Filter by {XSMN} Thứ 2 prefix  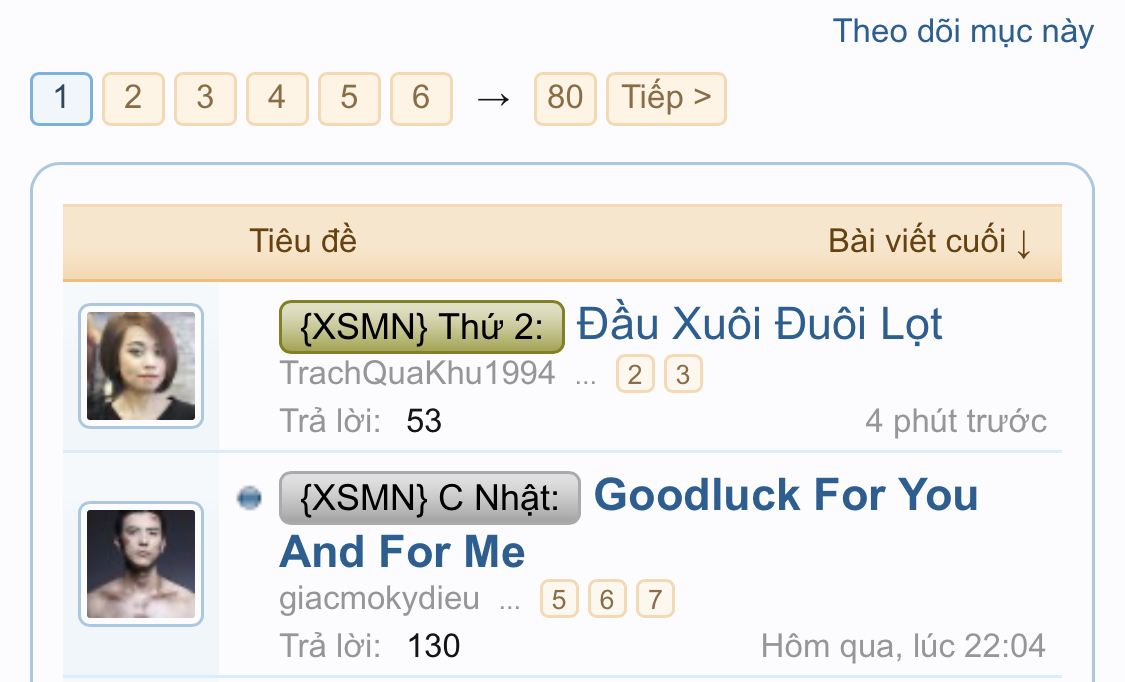tap(422, 326)
